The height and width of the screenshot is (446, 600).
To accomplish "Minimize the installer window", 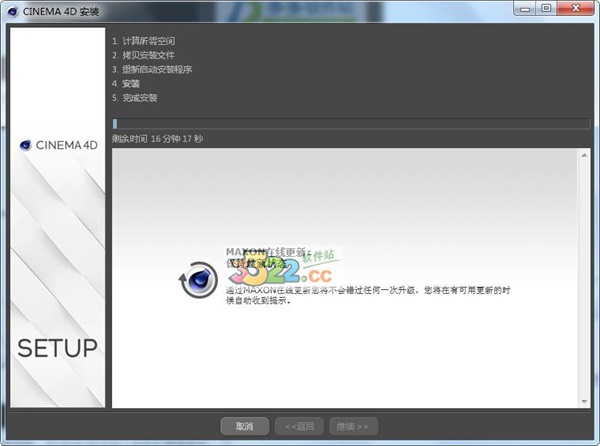I will click(x=525, y=8).
